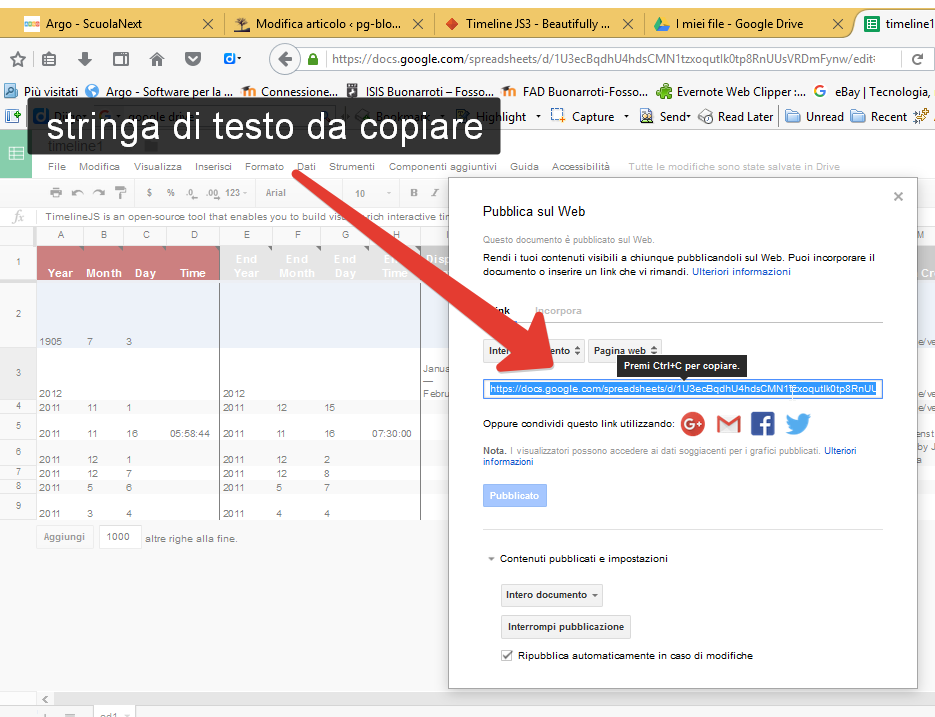Image resolution: width=935 pixels, height=717 pixels.
Task: Open the Componenti aggiuntivi menu
Action: (x=442, y=166)
